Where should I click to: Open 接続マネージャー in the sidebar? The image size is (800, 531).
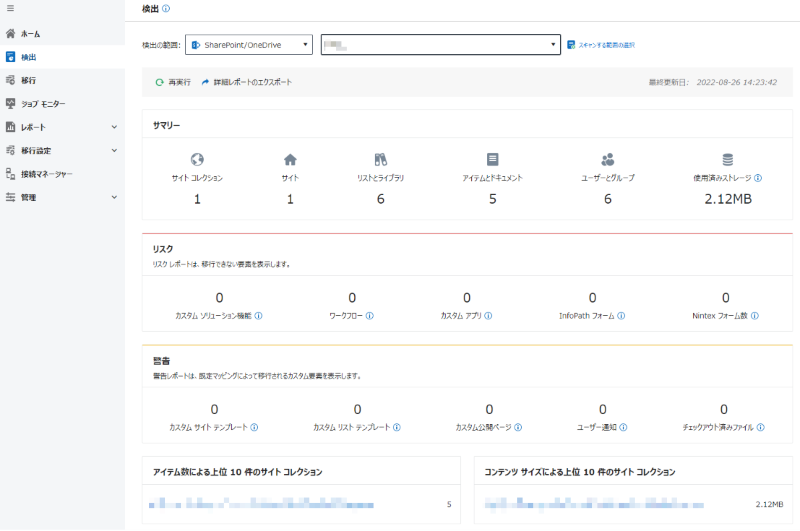click(x=62, y=174)
